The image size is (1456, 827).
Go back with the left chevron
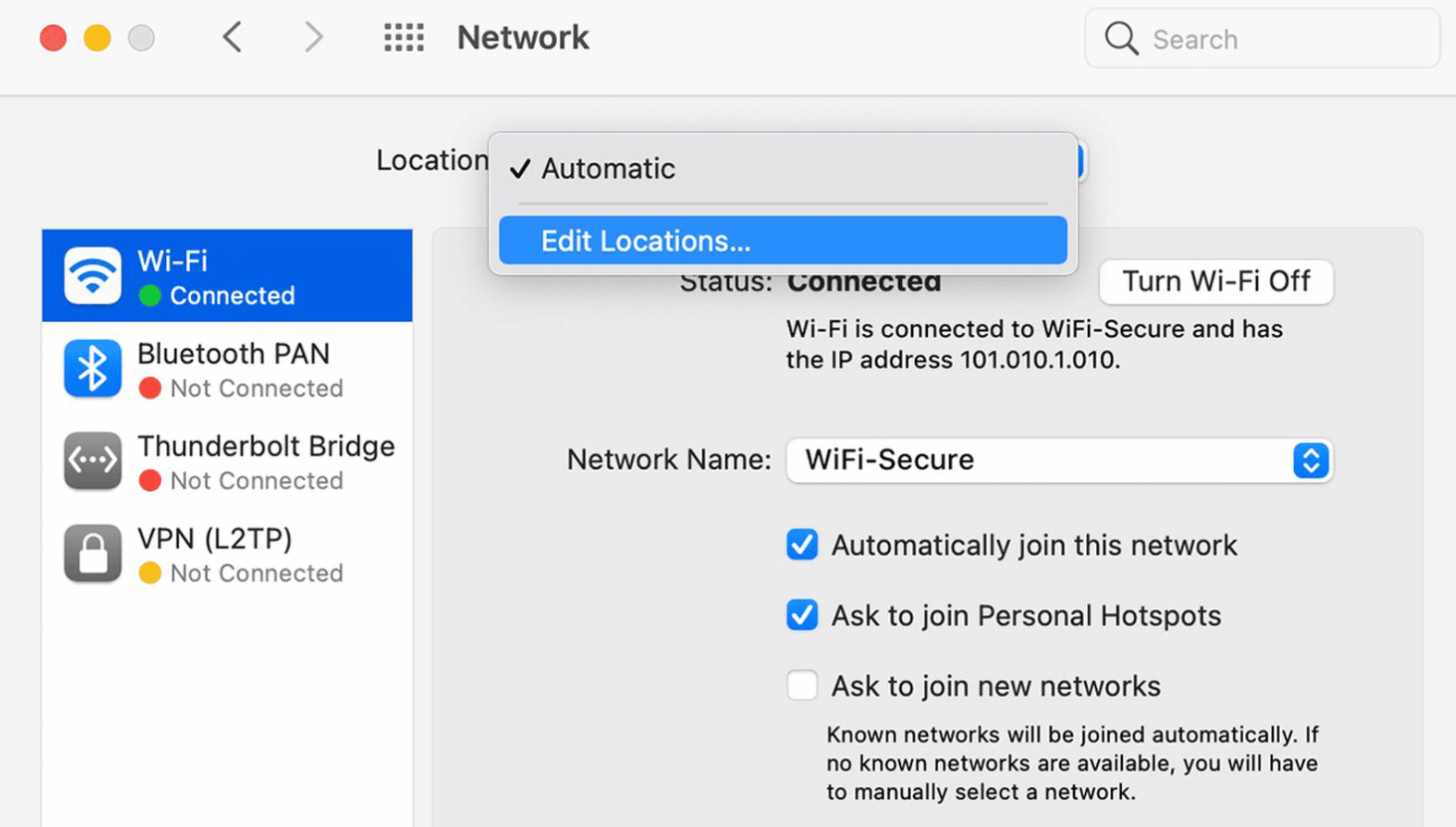[x=233, y=38]
